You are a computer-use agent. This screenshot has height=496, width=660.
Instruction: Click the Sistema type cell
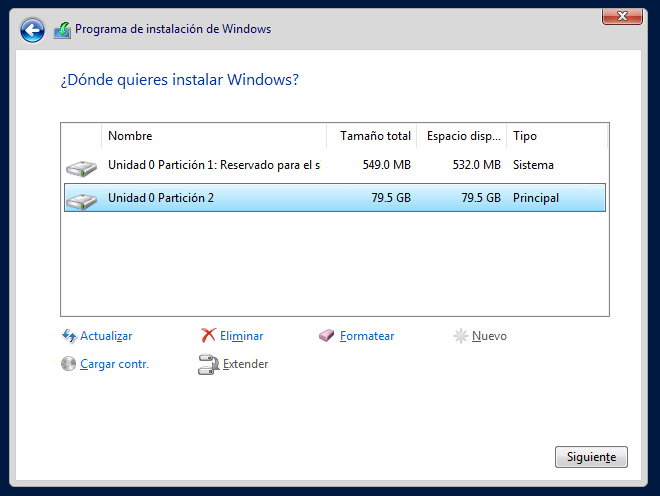tap(533, 165)
